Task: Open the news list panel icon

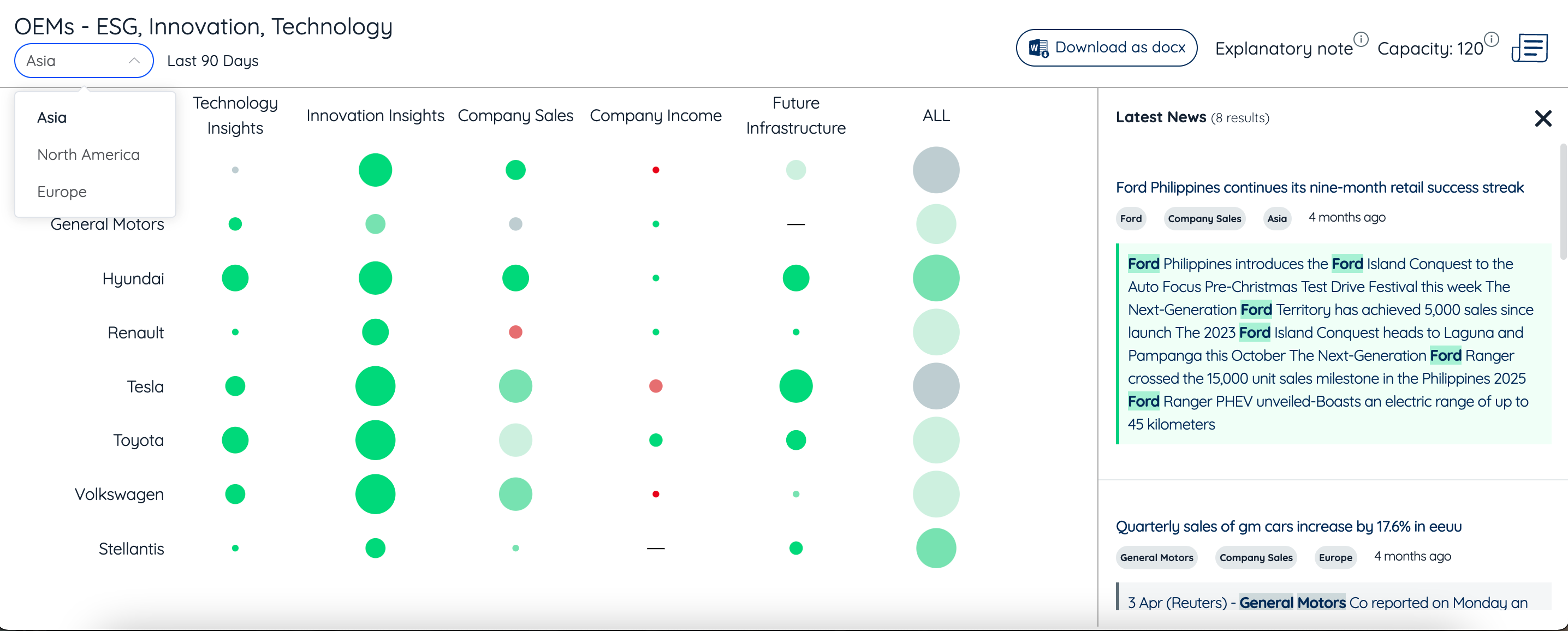Action: [x=1529, y=48]
